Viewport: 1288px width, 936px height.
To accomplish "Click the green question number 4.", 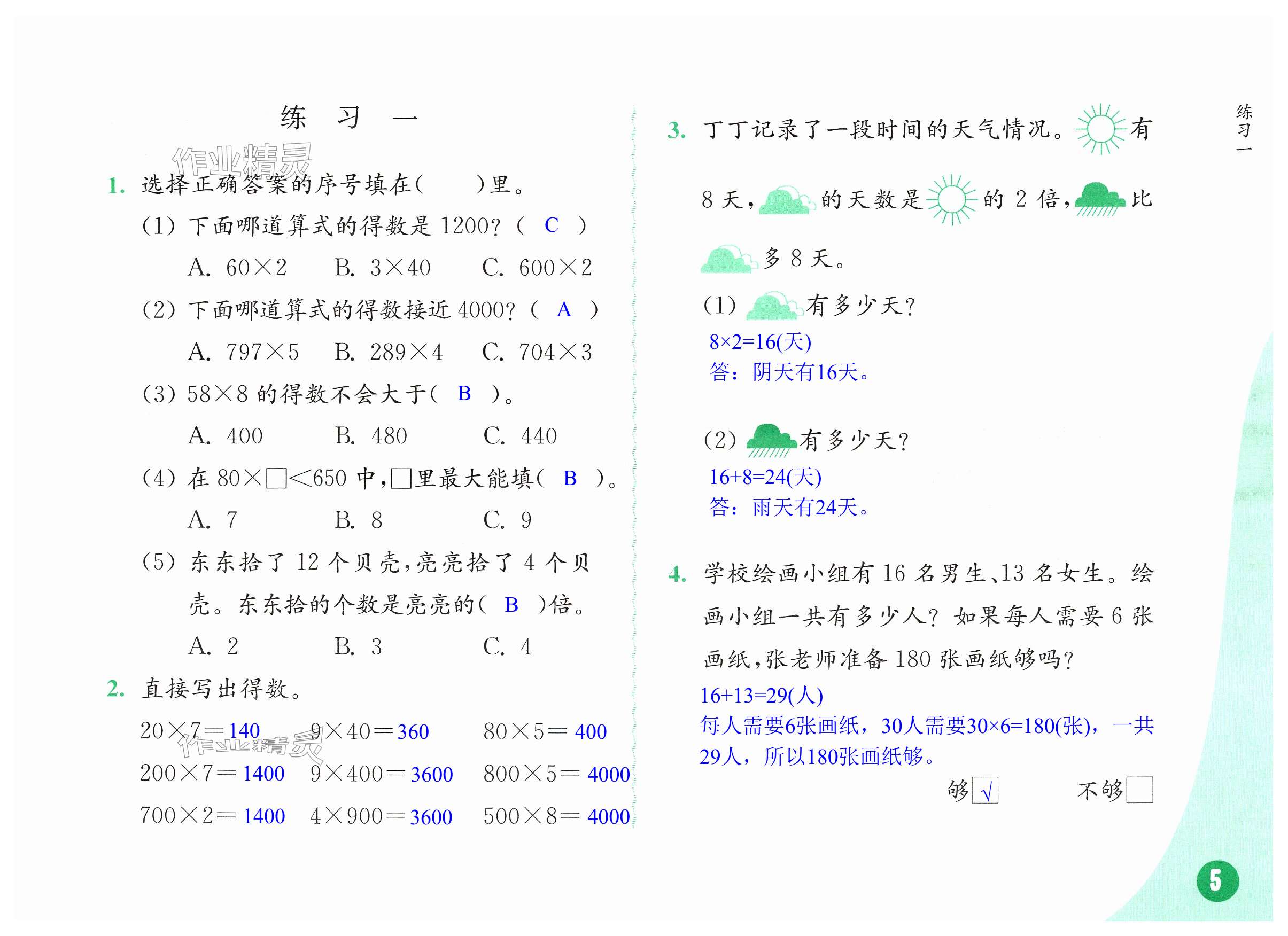I will coord(678,575).
